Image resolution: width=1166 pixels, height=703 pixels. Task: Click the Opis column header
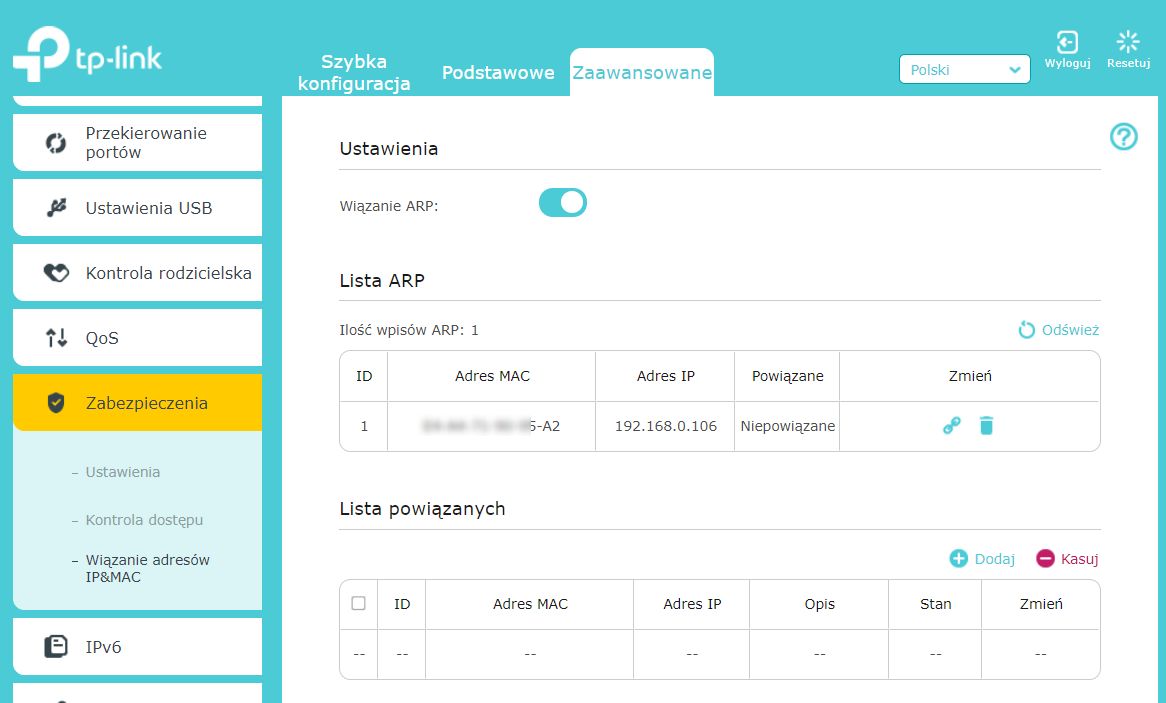pos(819,604)
